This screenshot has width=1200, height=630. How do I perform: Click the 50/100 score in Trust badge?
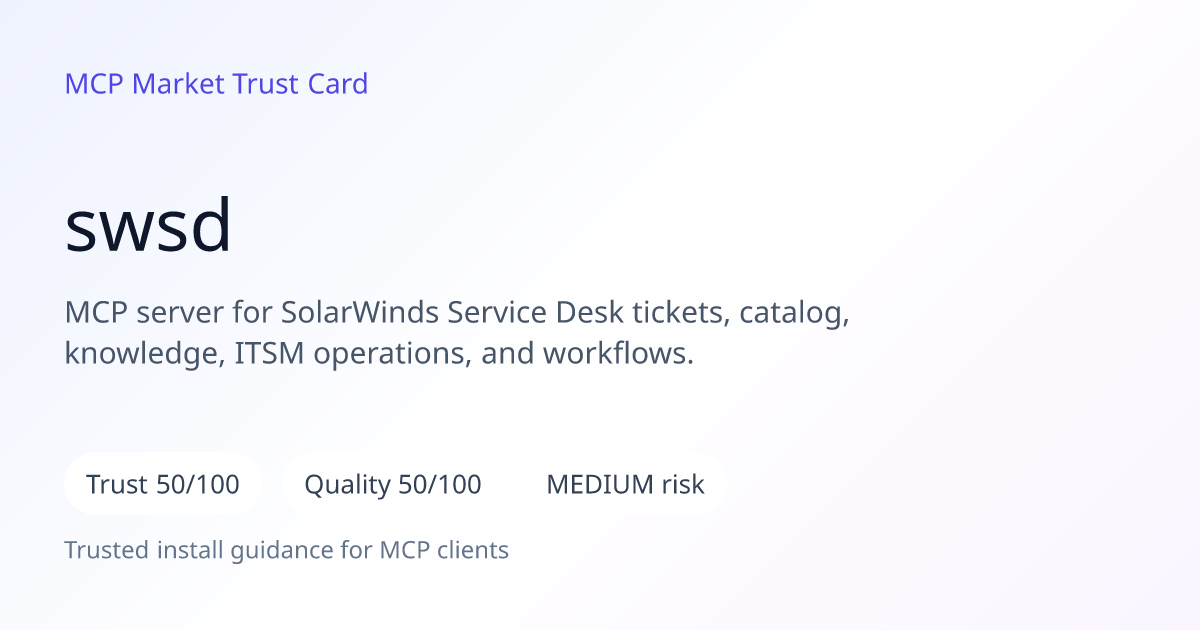pyautogui.click(x=198, y=485)
